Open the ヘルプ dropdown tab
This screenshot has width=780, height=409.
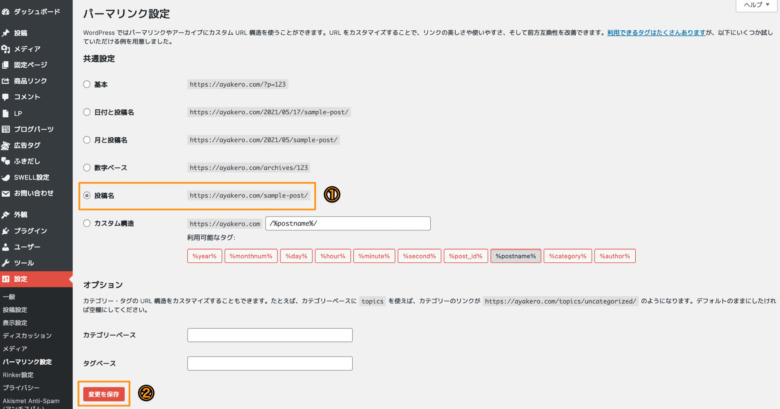(756, 5)
